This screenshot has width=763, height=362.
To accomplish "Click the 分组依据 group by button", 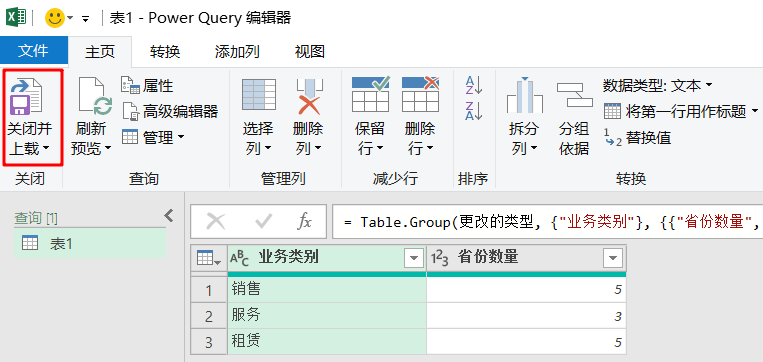I will click(574, 117).
